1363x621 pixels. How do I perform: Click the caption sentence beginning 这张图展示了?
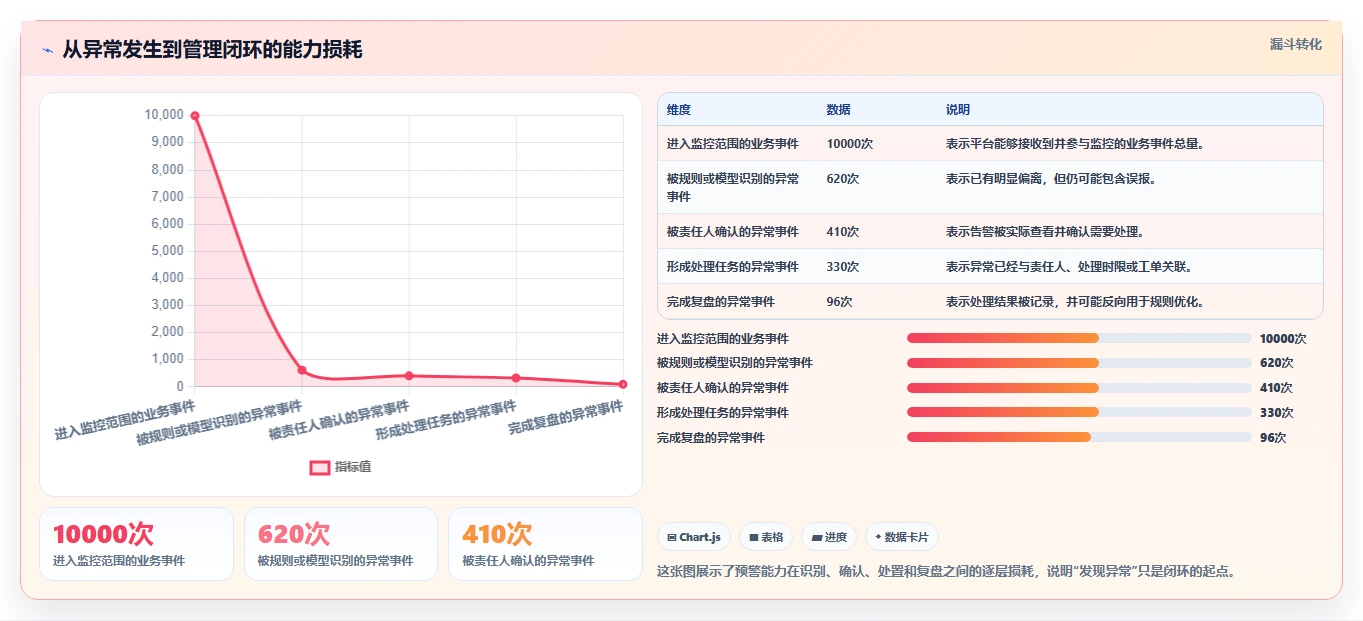(947, 572)
